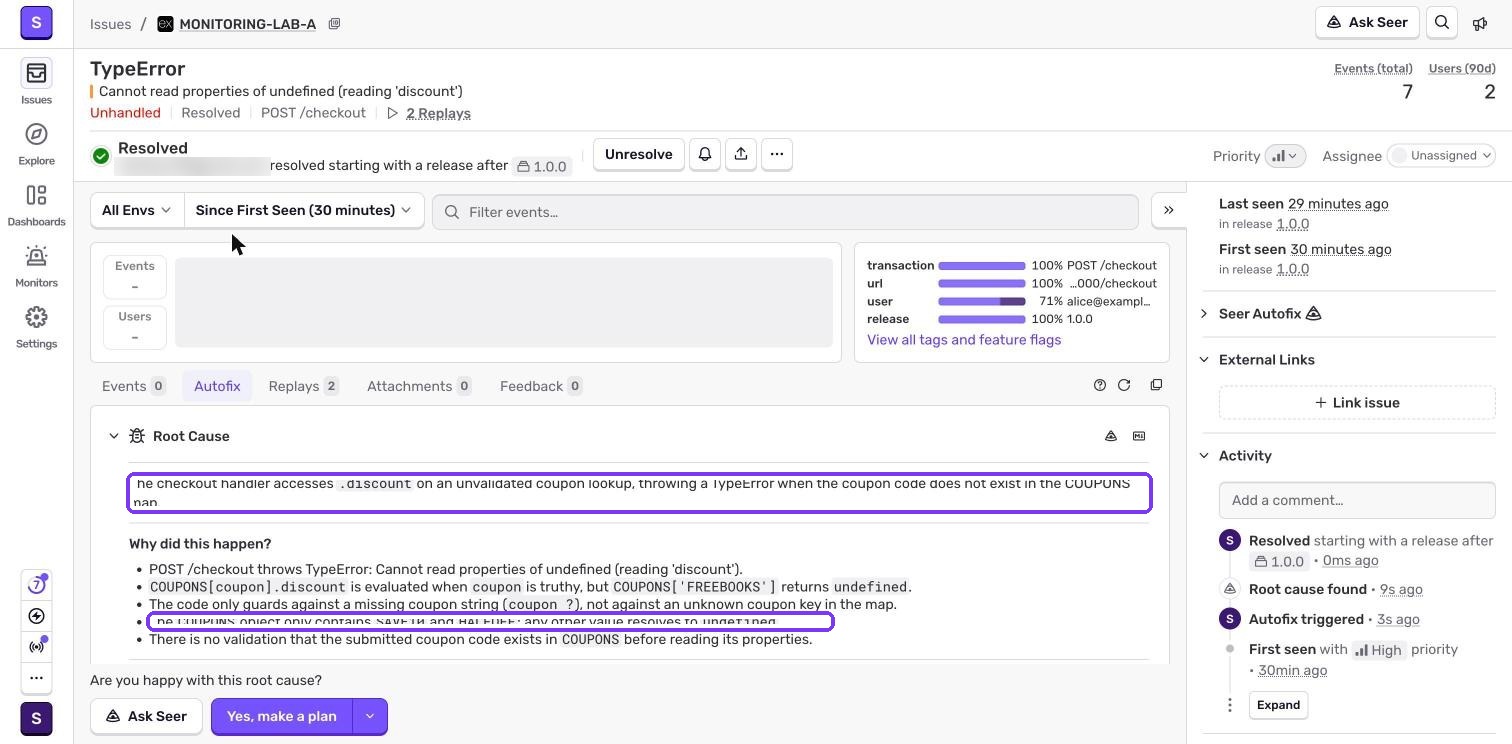Open more issue actions ellipsis button

tap(777, 154)
